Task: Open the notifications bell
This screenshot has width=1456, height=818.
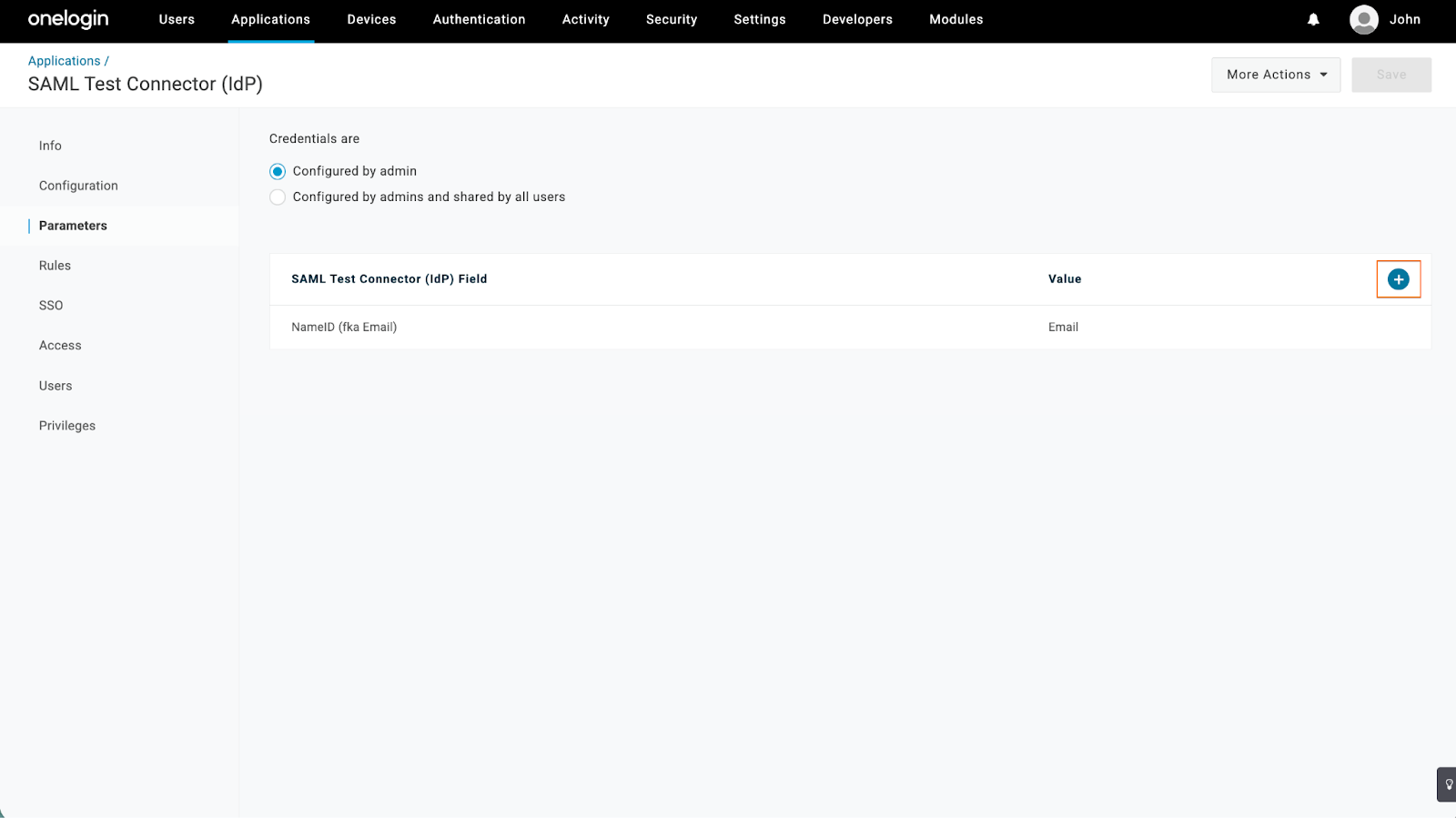Action: (1313, 19)
